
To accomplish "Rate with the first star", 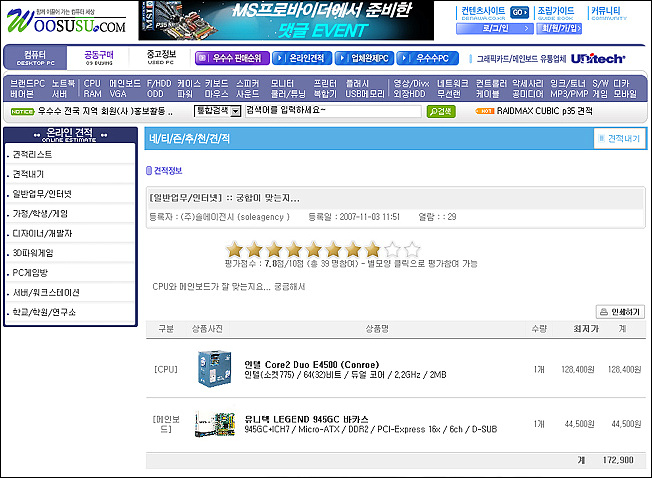I will 234,249.
